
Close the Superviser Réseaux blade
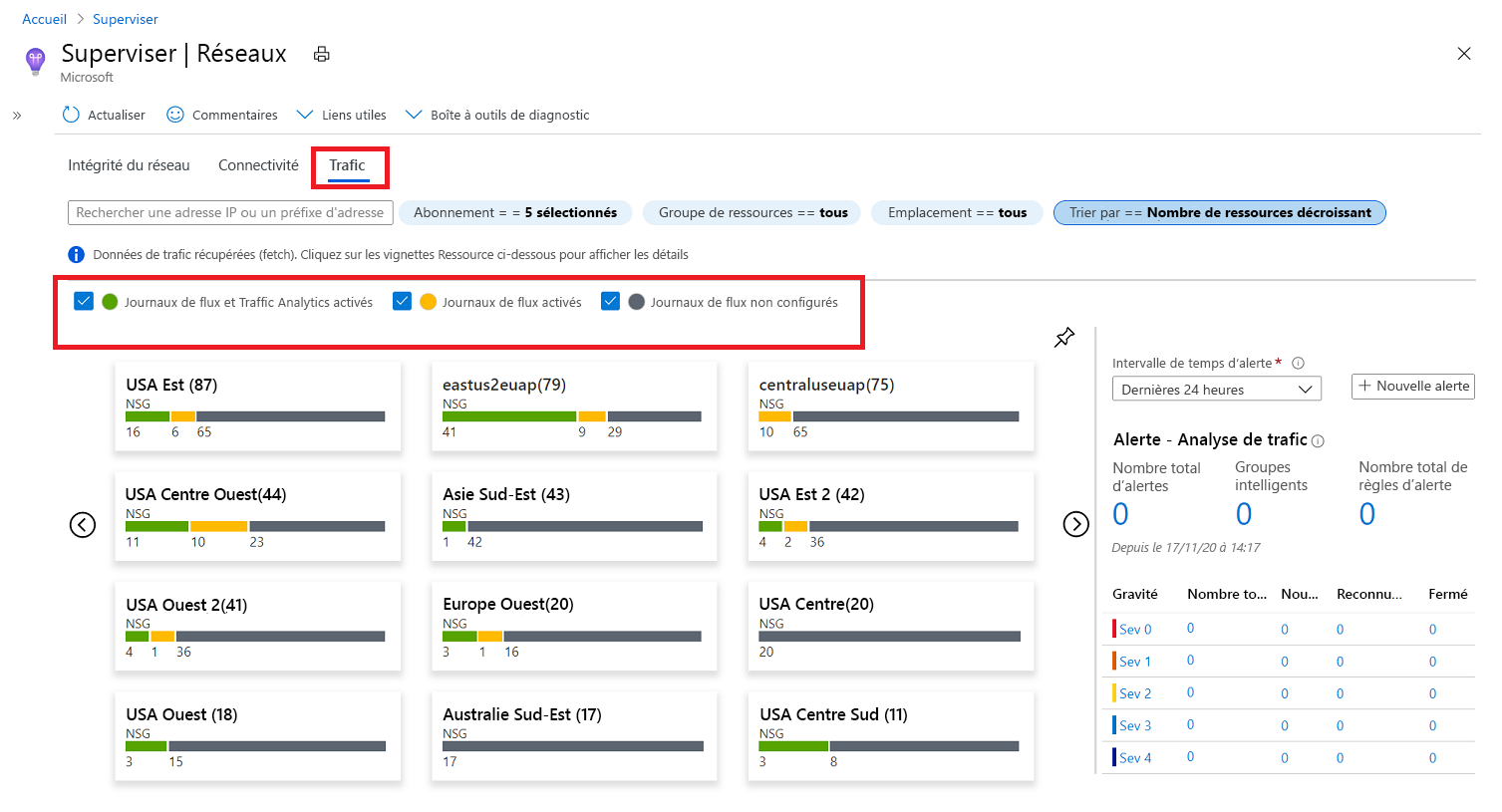[x=1463, y=54]
